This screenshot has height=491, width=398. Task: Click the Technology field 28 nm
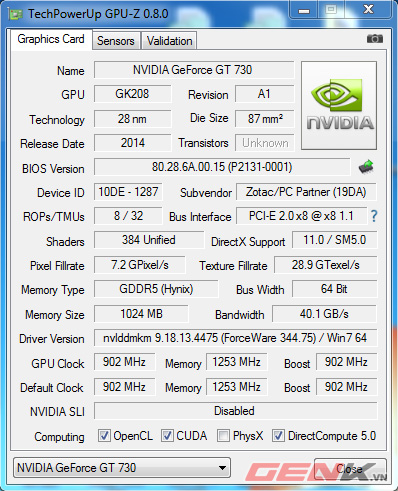click(132, 119)
